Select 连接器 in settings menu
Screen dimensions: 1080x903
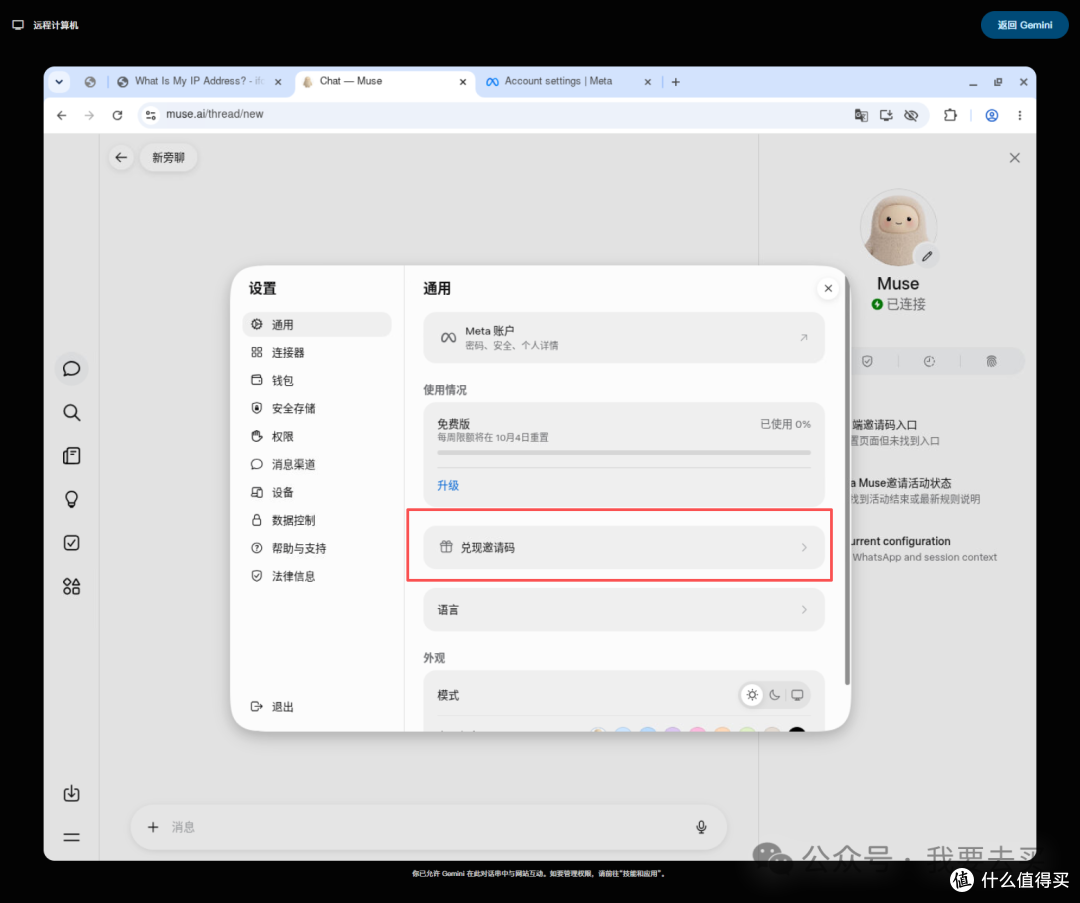[317, 353]
